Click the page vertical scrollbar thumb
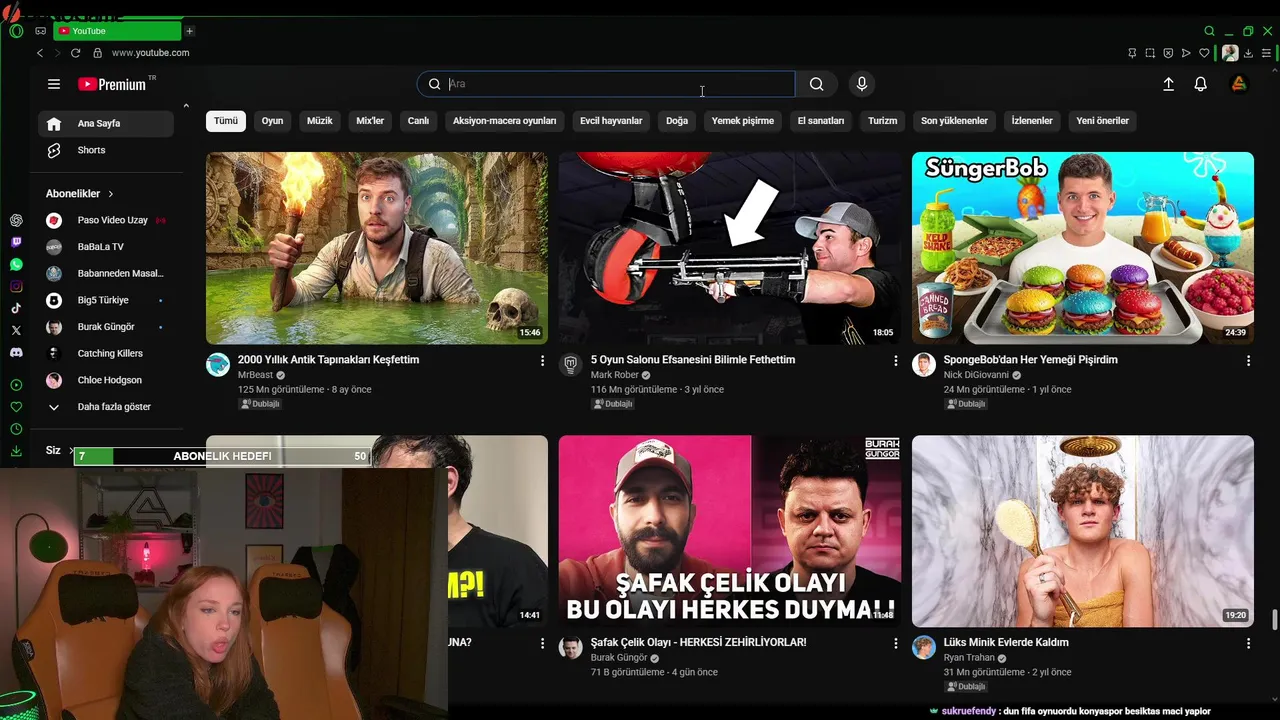This screenshot has height=720, width=1280. coord(1274,620)
